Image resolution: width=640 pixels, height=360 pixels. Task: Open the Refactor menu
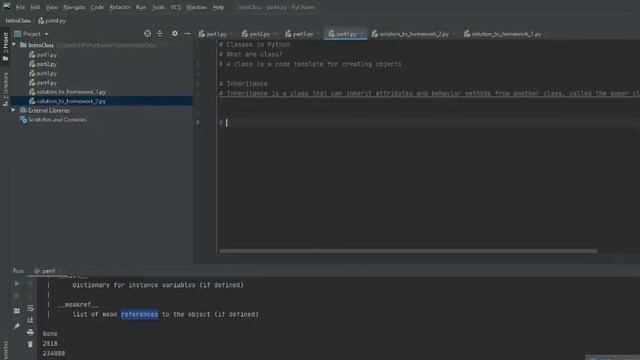(x=120, y=7)
